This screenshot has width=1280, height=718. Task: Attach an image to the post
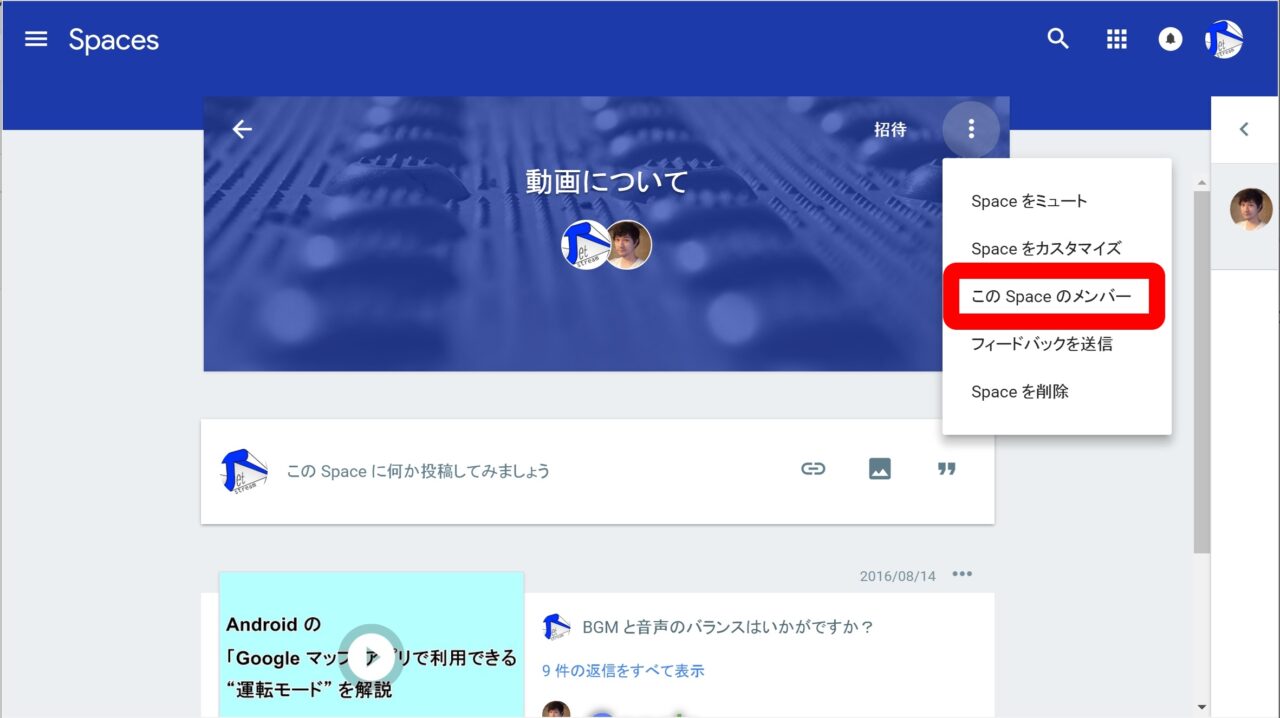click(x=880, y=469)
